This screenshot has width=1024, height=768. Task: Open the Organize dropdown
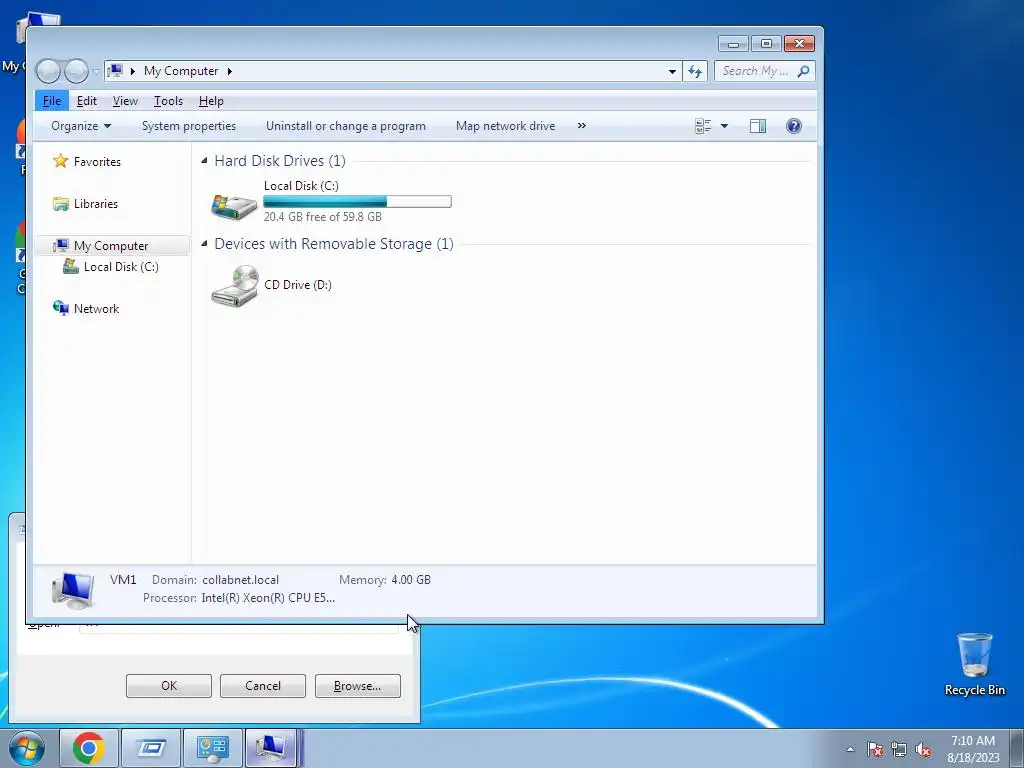click(81, 126)
